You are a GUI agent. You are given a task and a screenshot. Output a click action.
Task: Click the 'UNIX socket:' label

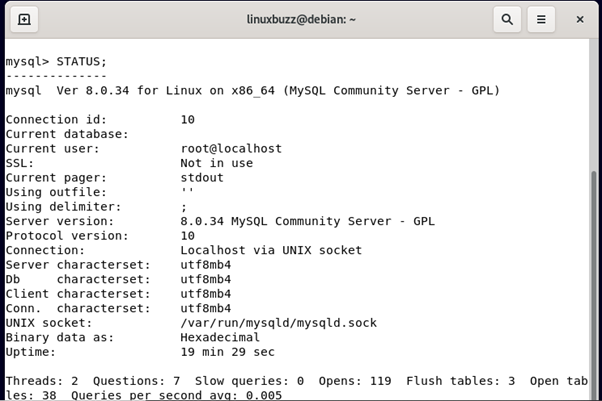click(x=49, y=323)
